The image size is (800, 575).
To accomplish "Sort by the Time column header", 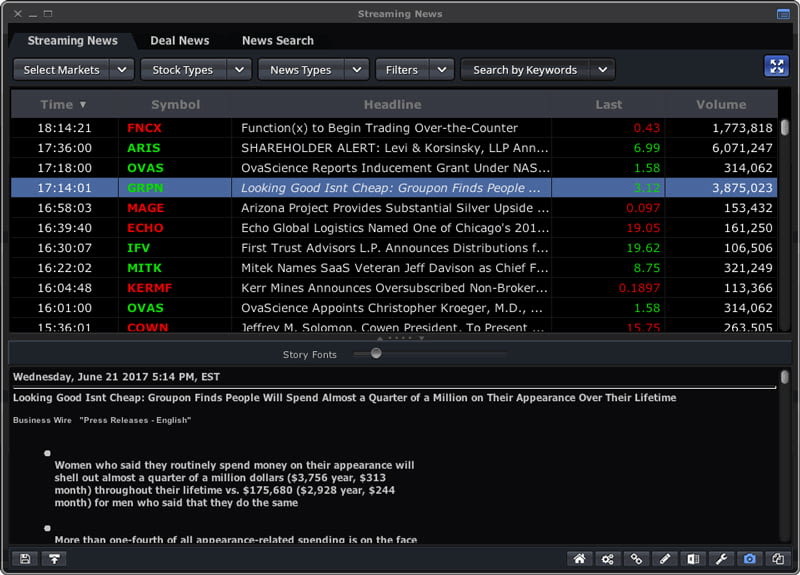I will 64,105.
